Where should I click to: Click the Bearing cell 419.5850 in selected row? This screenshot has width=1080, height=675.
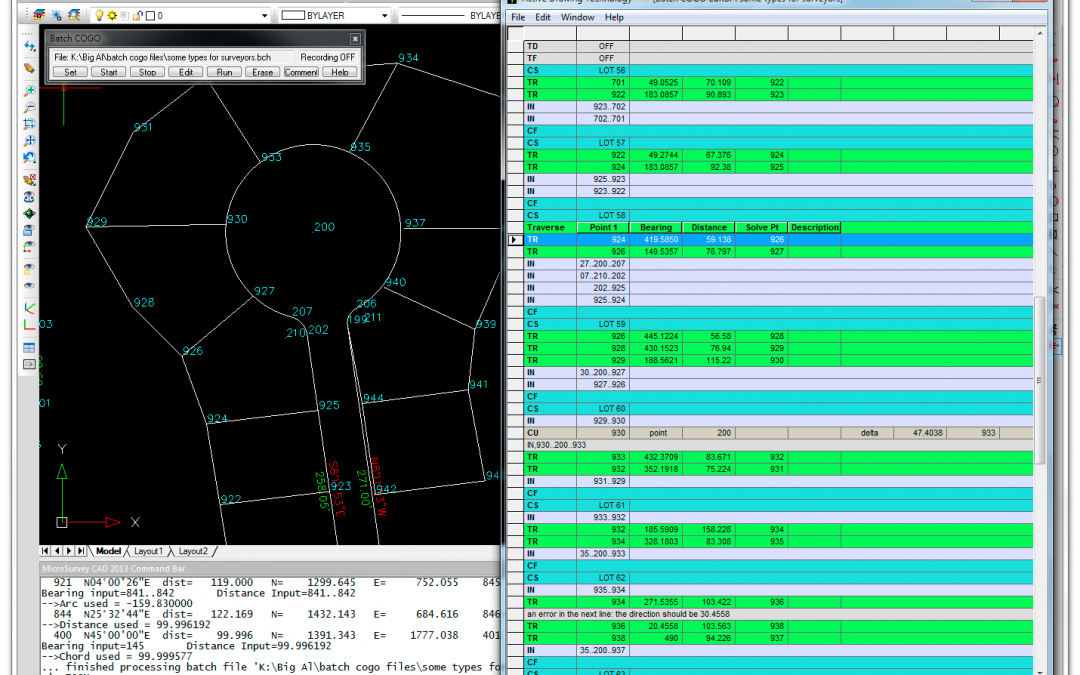[x=656, y=240]
